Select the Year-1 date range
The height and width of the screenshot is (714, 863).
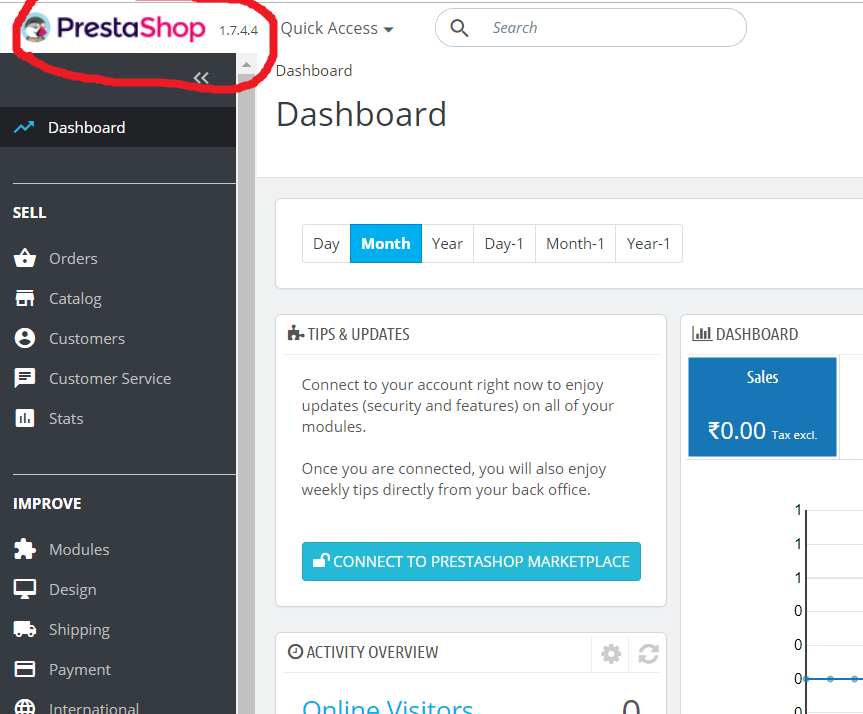[648, 243]
